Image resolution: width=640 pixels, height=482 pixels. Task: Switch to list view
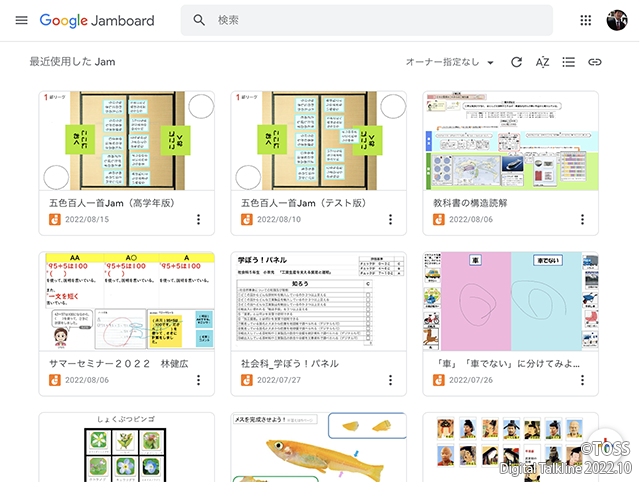pyautogui.click(x=568, y=62)
